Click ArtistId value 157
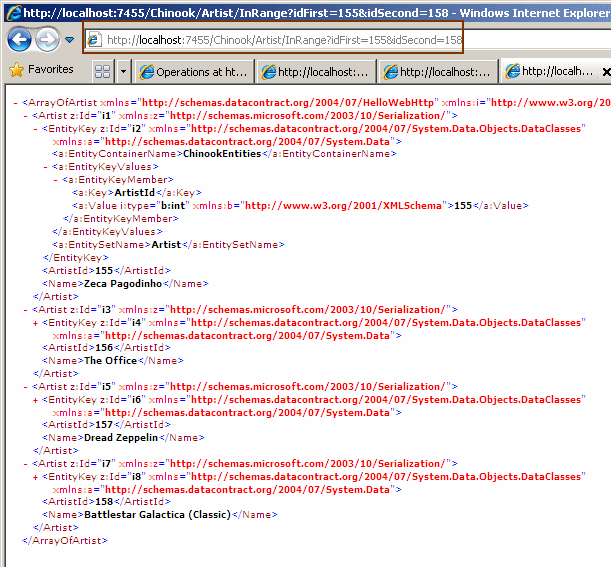This screenshot has width=611, height=567. tap(104, 425)
